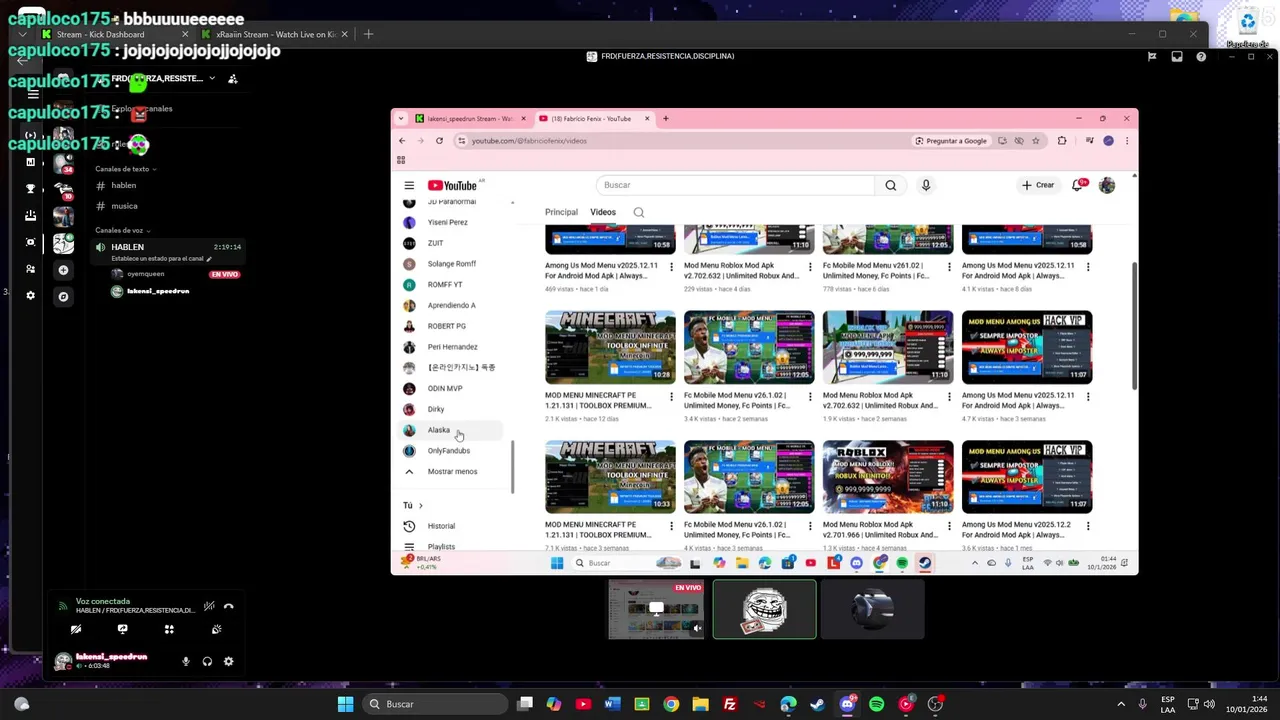Open Discord user settings gear

pyautogui.click(x=229, y=661)
